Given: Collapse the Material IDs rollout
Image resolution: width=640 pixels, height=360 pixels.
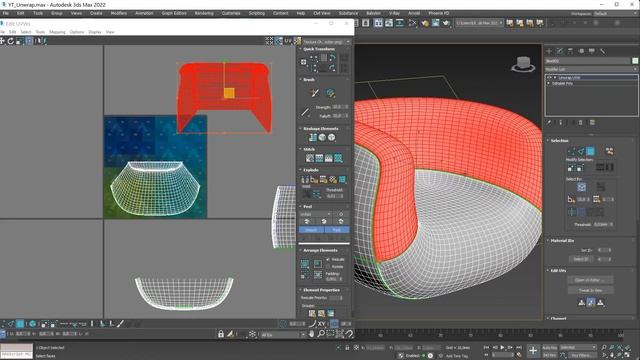Looking at the screenshot, I should [562, 241].
